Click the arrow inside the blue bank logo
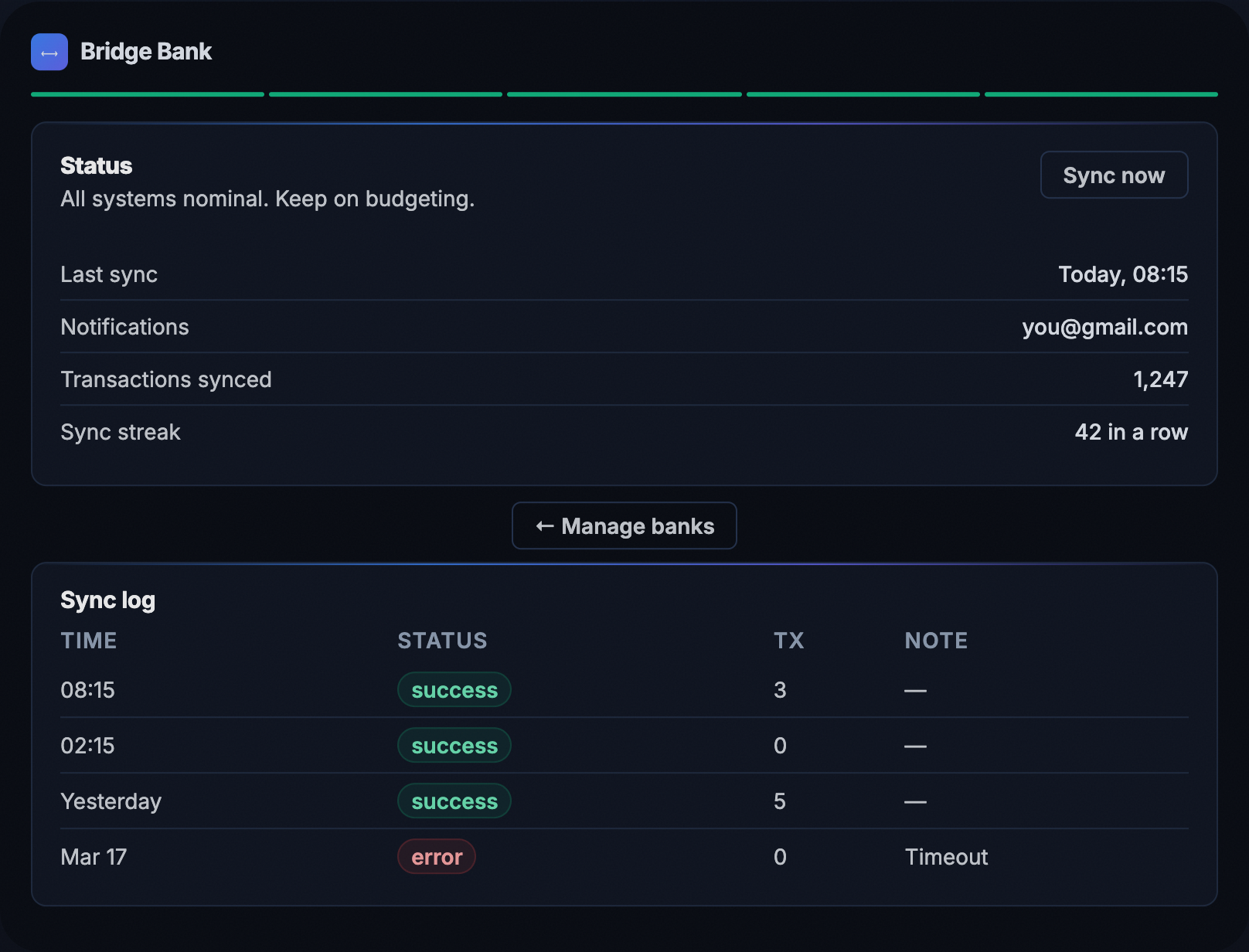 tap(49, 52)
